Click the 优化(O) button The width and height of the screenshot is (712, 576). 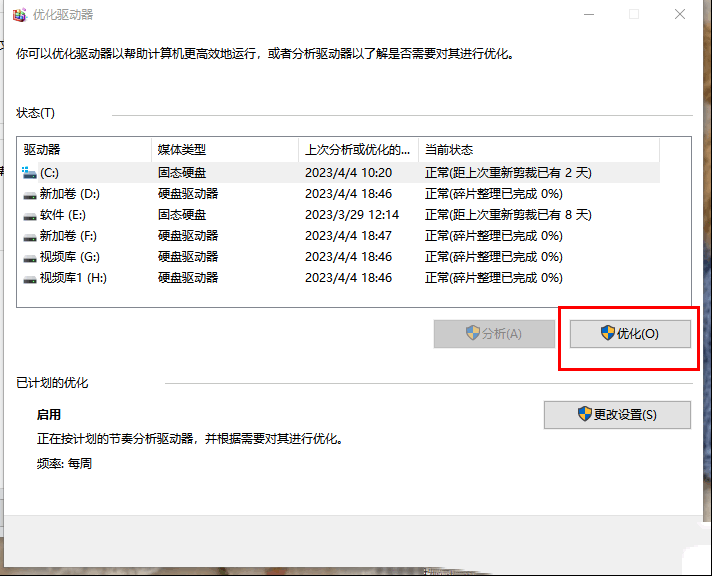tap(630, 334)
